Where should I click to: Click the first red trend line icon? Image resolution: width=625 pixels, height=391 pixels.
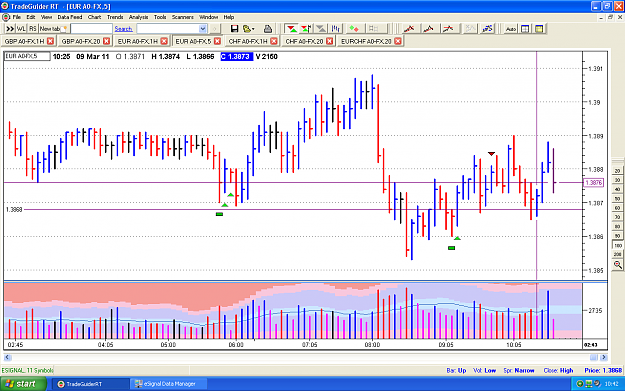coord(409,29)
